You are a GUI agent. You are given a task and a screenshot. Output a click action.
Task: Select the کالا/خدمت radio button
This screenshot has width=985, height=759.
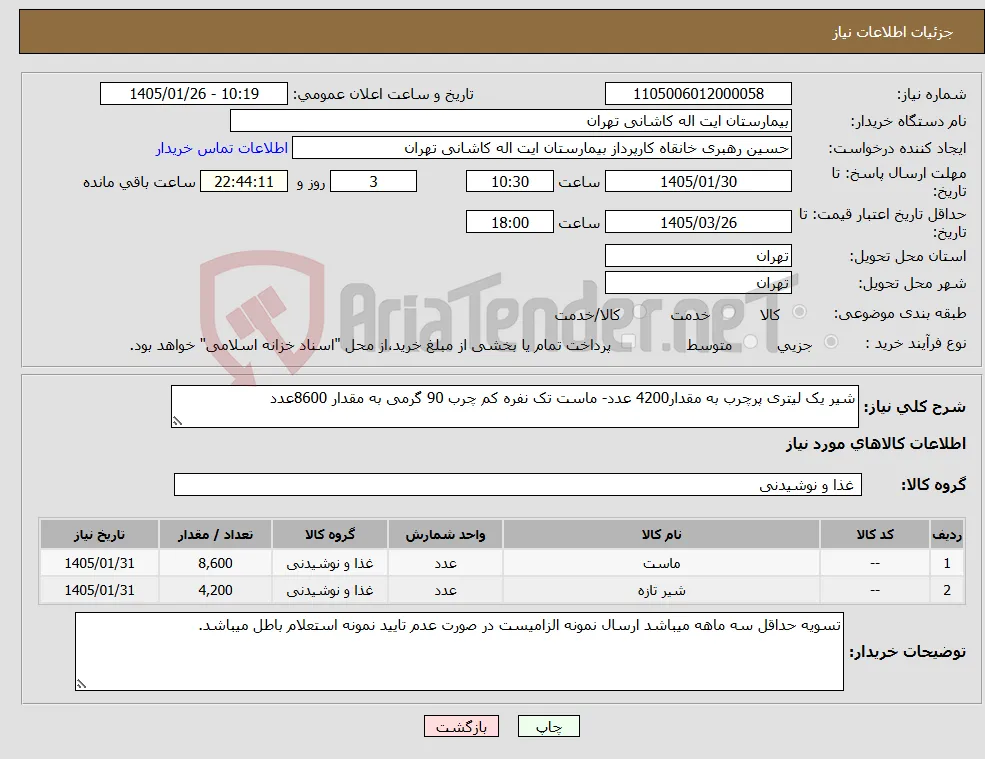coord(639,312)
